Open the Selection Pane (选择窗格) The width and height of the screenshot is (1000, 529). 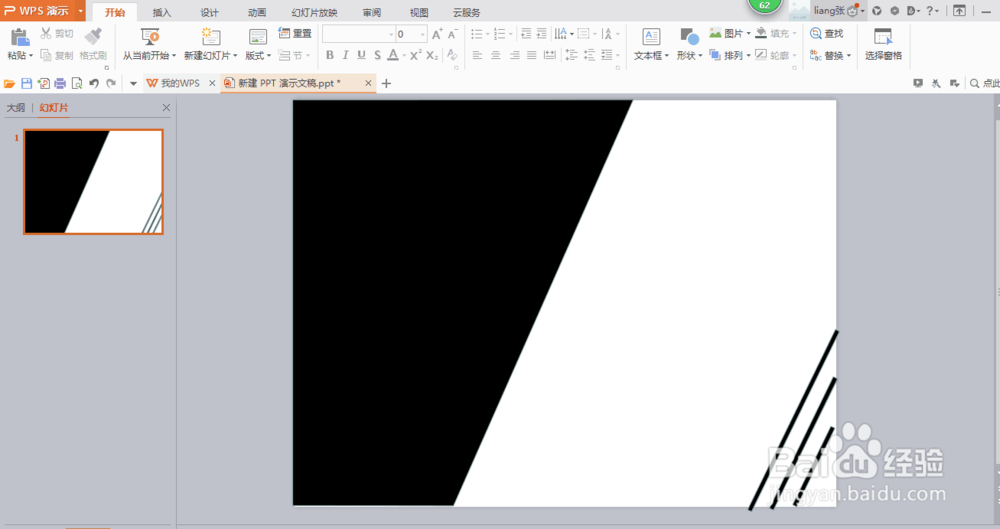click(883, 44)
